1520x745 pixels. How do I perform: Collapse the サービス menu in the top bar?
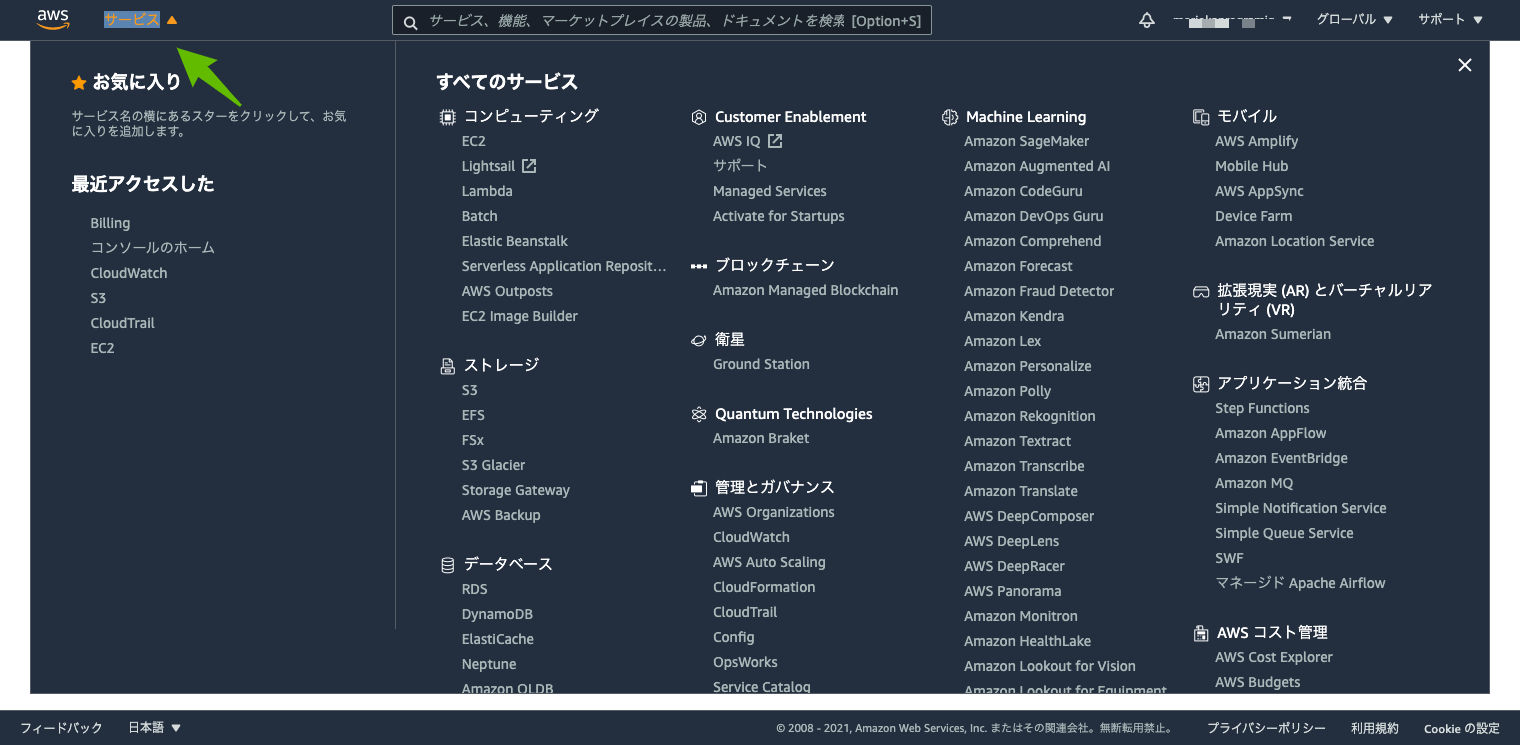pyautogui.click(x=141, y=20)
